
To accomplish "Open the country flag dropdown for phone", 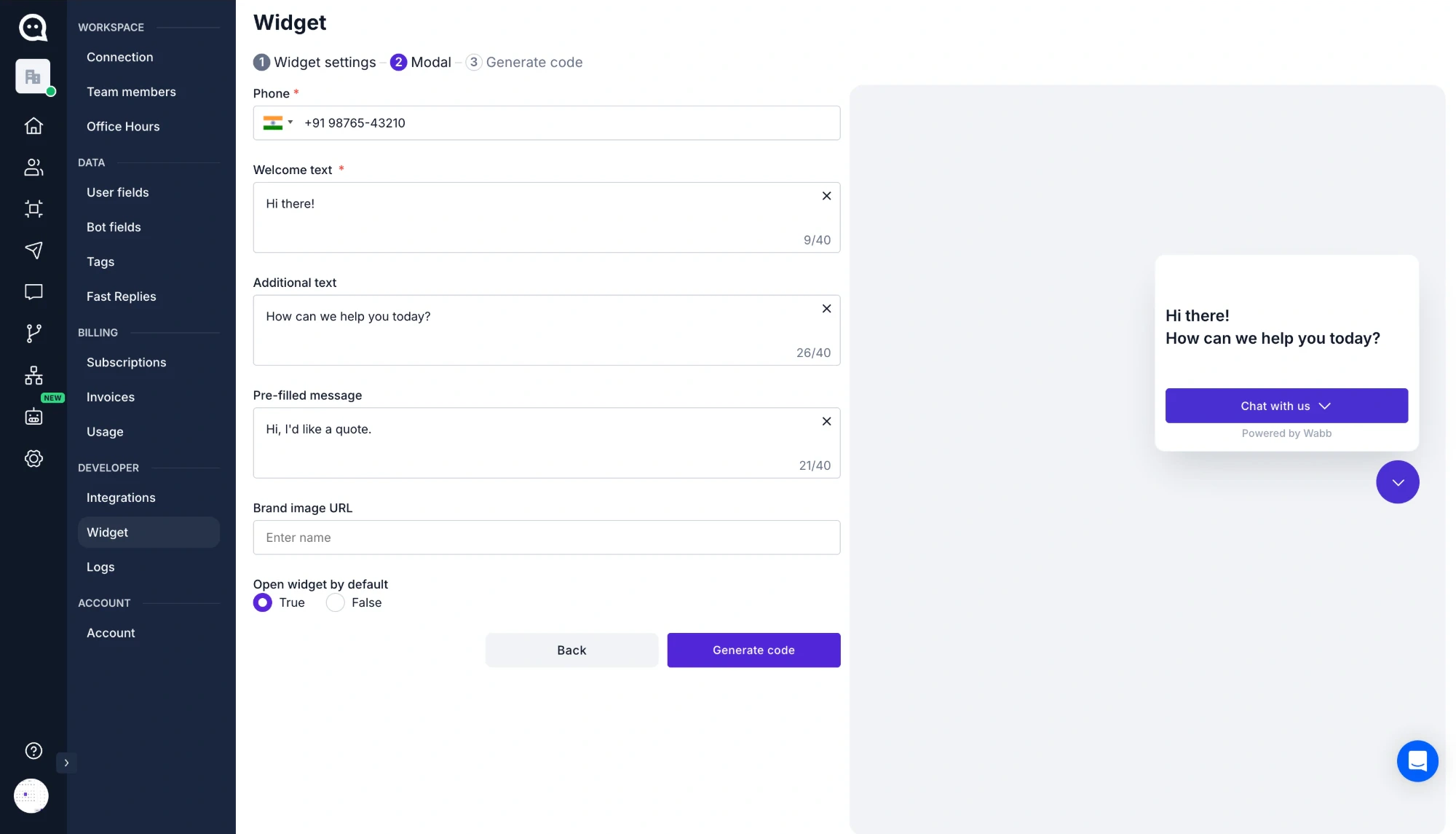I will [277, 123].
